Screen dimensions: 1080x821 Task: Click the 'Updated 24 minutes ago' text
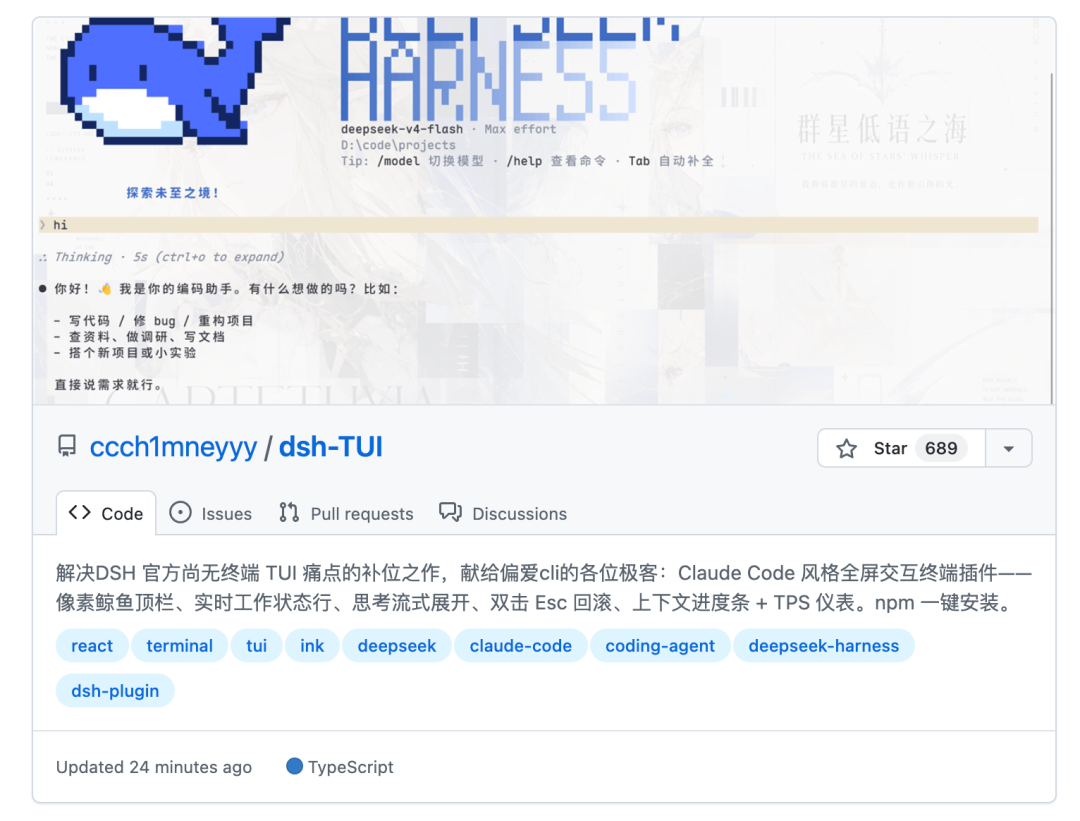point(154,767)
